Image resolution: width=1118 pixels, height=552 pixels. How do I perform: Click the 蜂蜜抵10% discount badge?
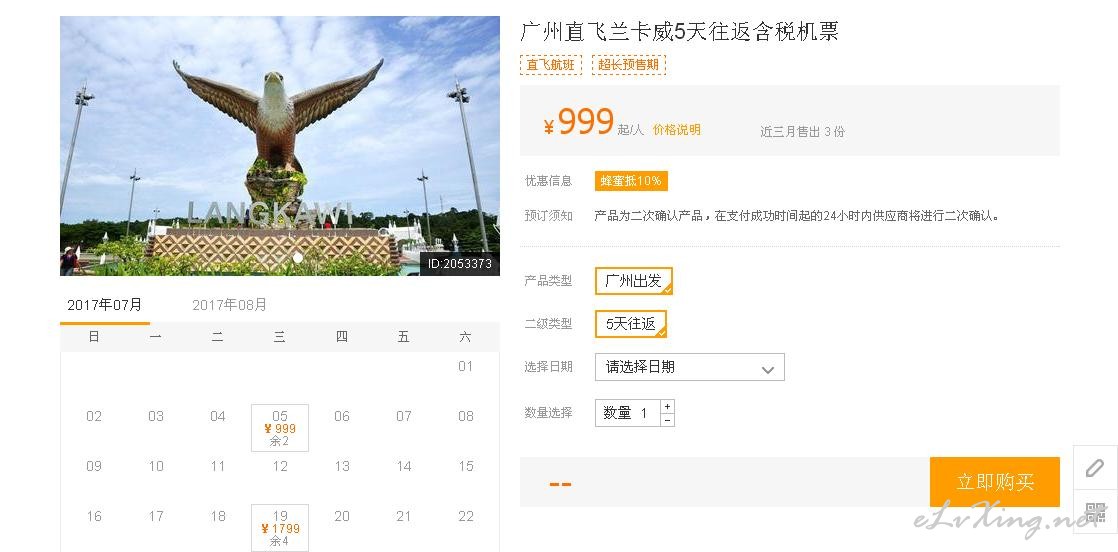(x=631, y=181)
